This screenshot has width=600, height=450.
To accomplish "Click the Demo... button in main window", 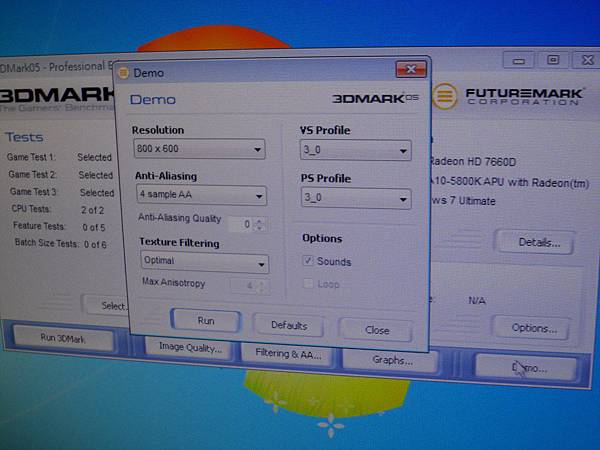I will click(x=527, y=367).
